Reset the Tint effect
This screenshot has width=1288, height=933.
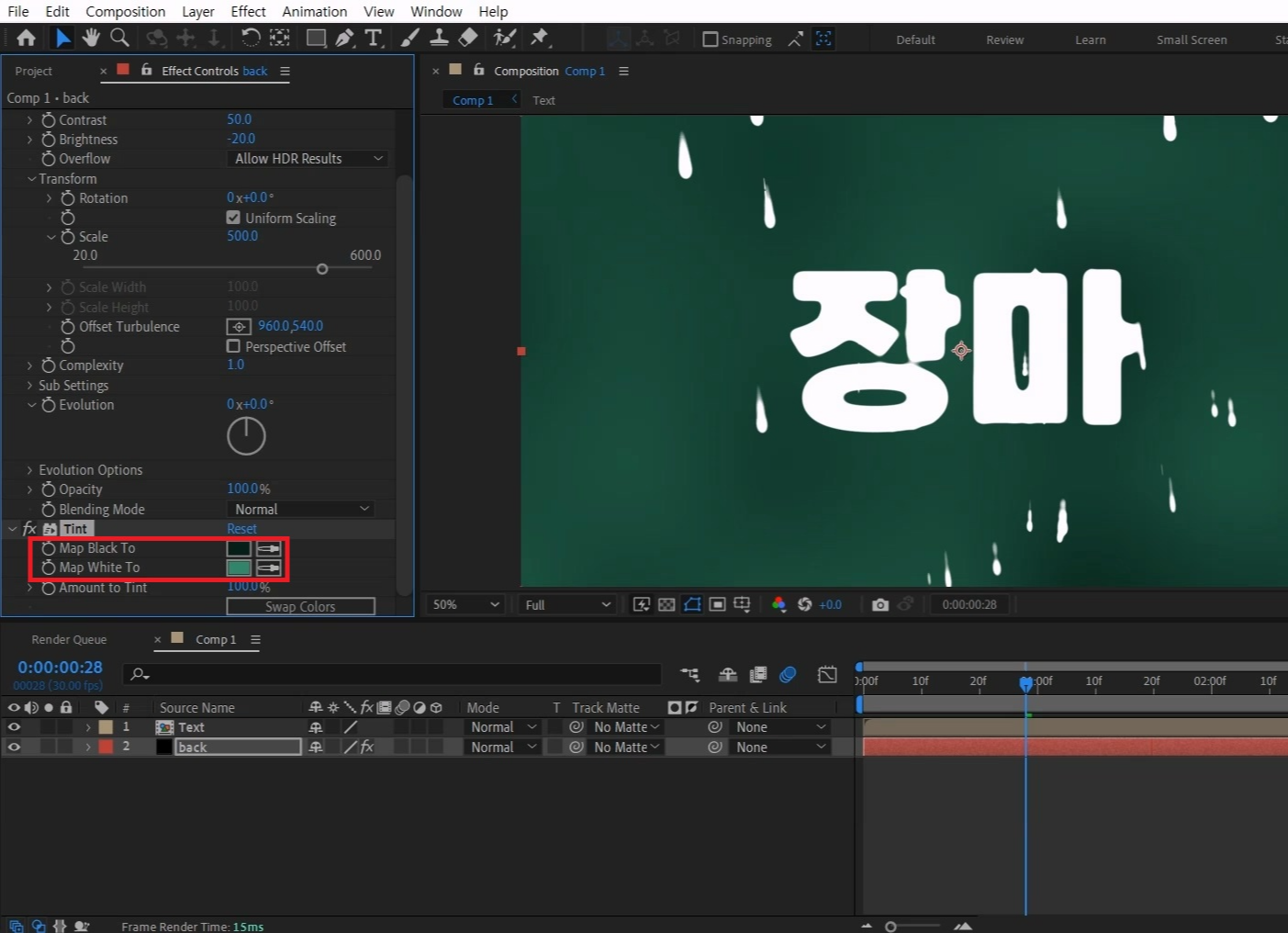pyautogui.click(x=241, y=529)
